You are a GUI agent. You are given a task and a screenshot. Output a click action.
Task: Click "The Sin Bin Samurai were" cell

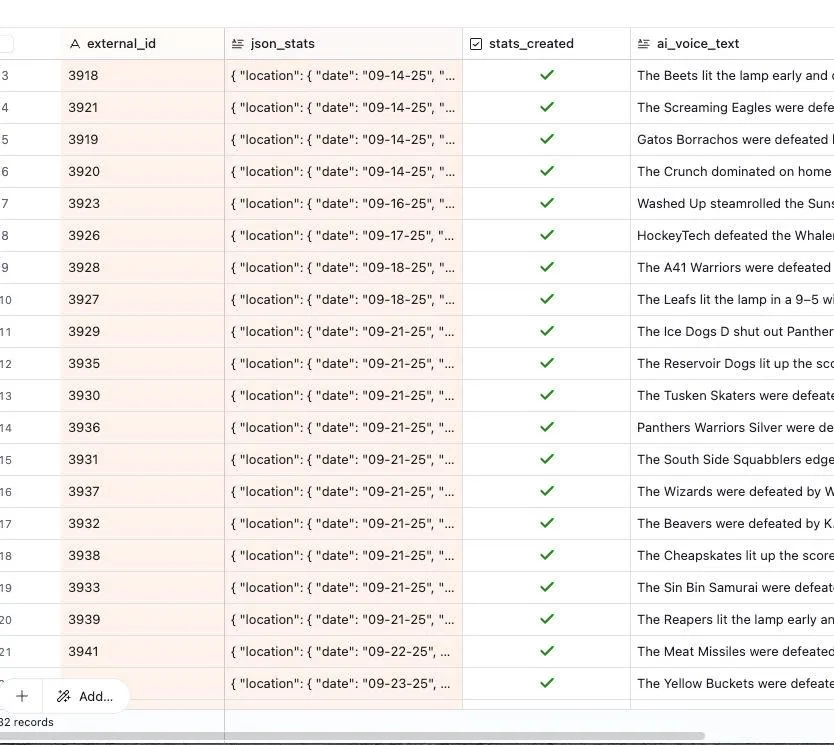point(732,588)
